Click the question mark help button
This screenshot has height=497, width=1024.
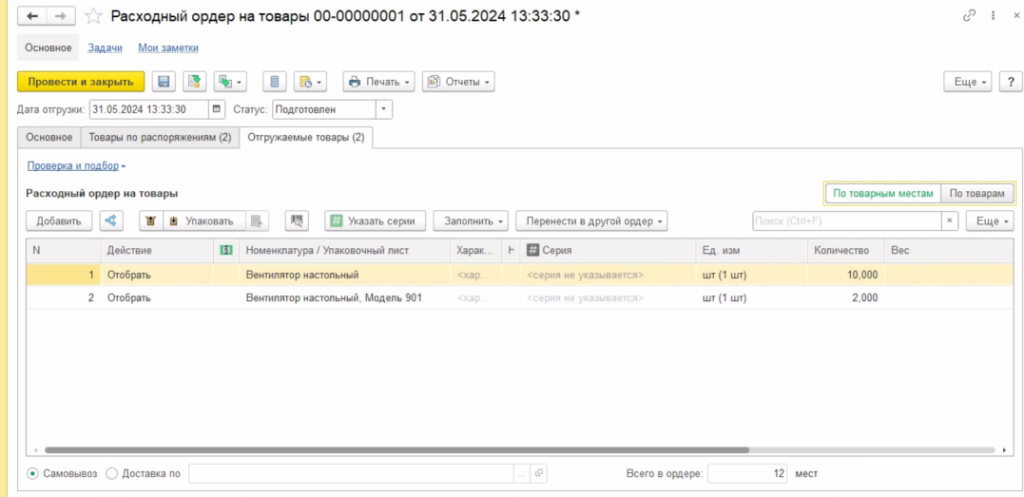coord(1009,82)
